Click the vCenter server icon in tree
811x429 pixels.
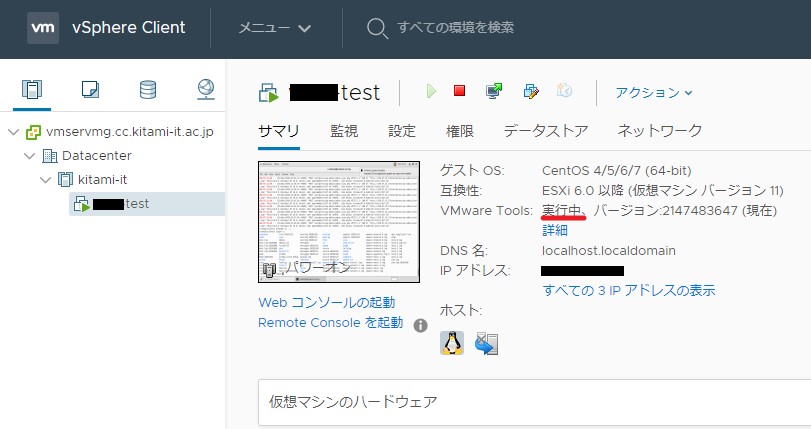coord(33,132)
